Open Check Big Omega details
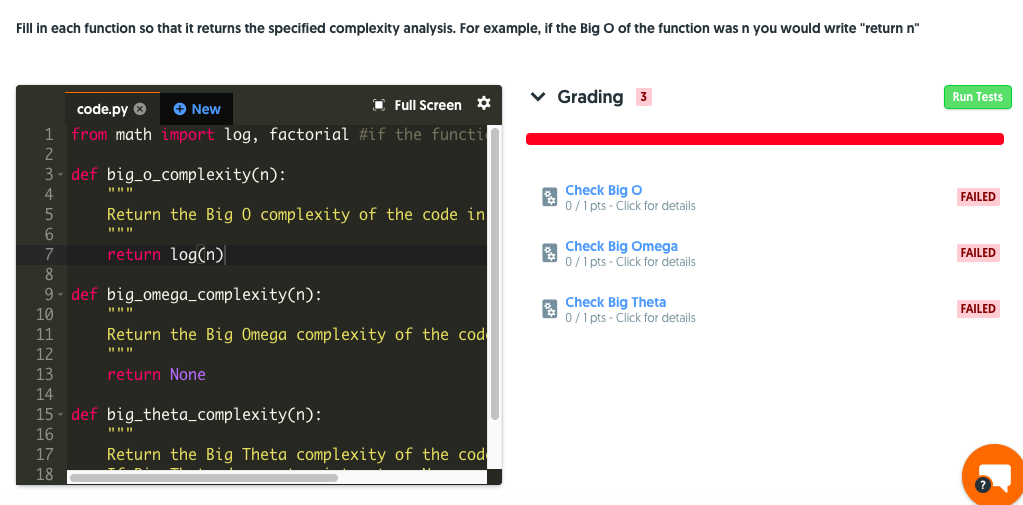Image resolution: width=1023 pixels, height=505 pixels. click(x=621, y=246)
